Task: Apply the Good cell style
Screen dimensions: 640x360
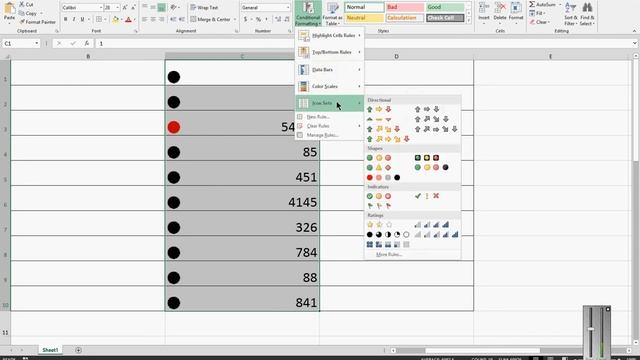Action: coord(445,7)
